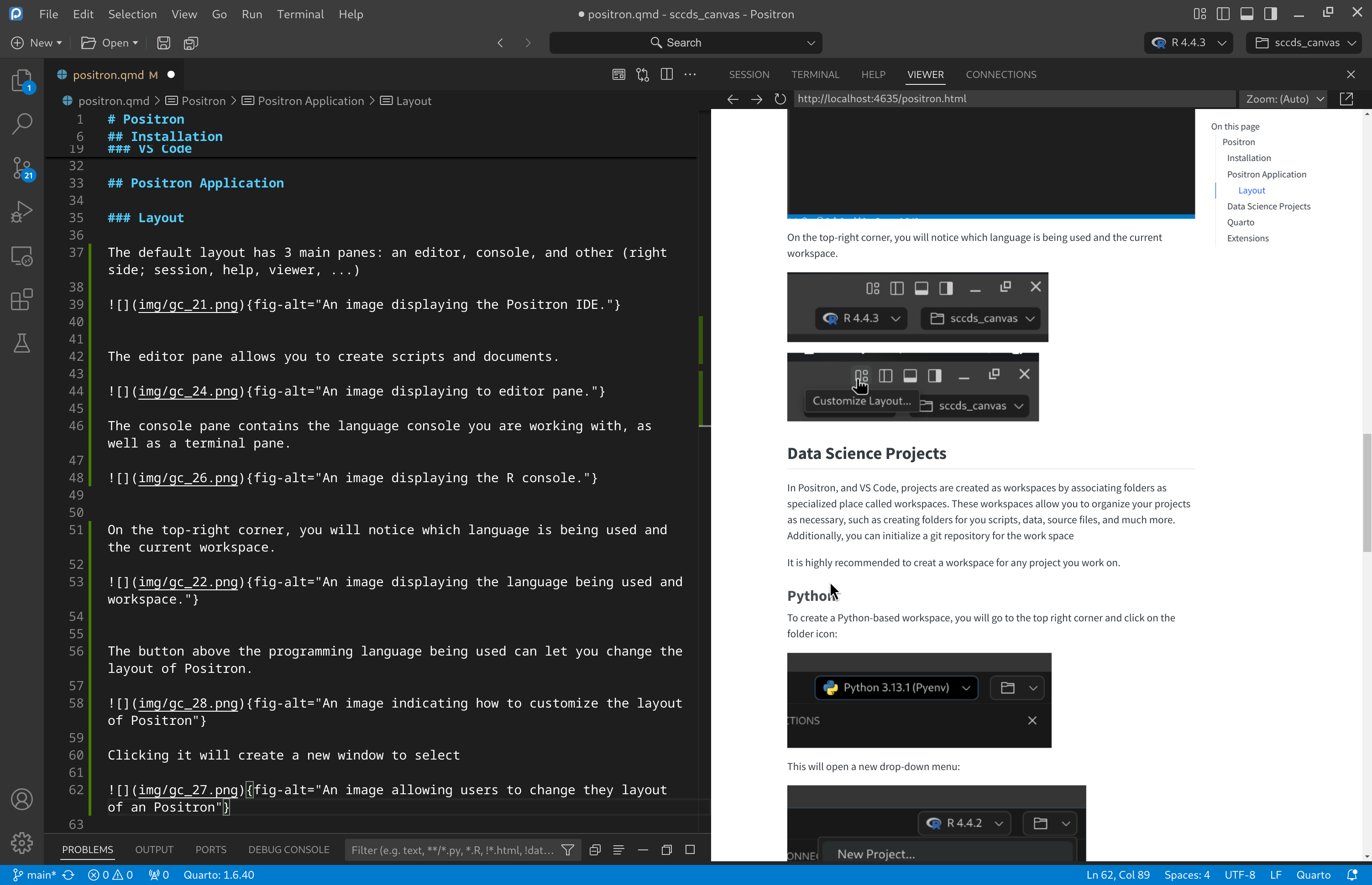Image resolution: width=1372 pixels, height=885 pixels.
Task: Toggle the secondary side bar layout button
Action: pyautogui.click(x=1270, y=14)
